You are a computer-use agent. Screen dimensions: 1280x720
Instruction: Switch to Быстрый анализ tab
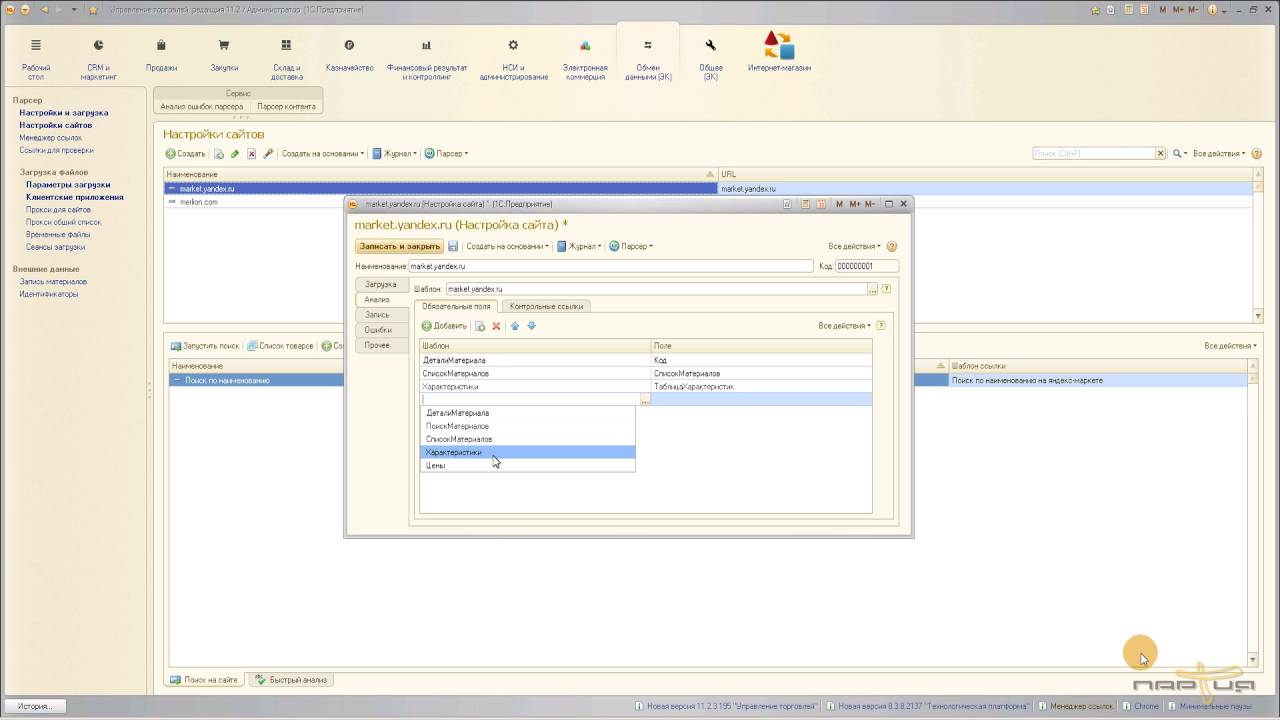click(x=291, y=680)
